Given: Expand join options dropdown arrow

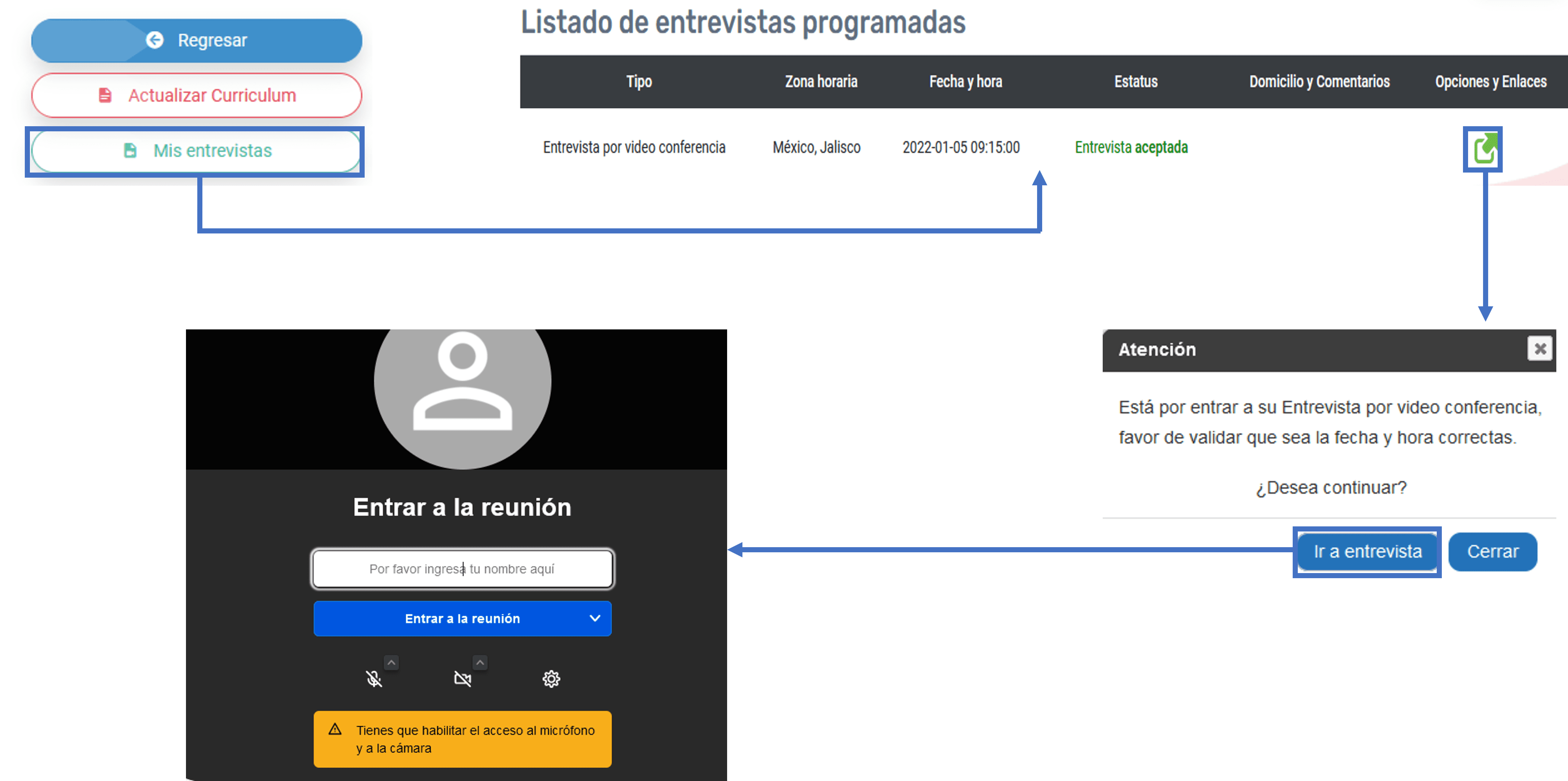Looking at the screenshot, I should click(595, 618).
